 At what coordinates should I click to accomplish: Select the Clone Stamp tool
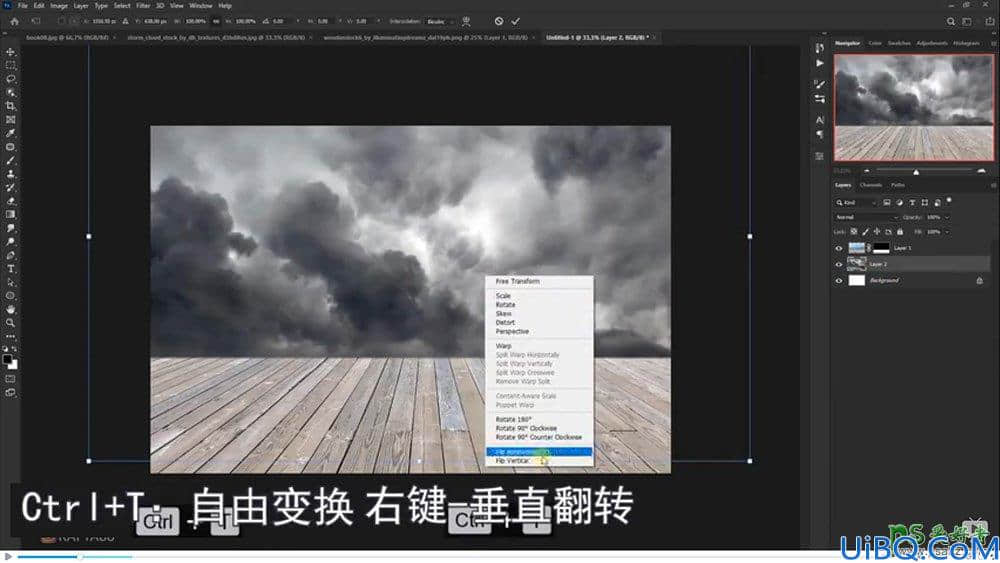pyautogui.click(x=10, y=173)
